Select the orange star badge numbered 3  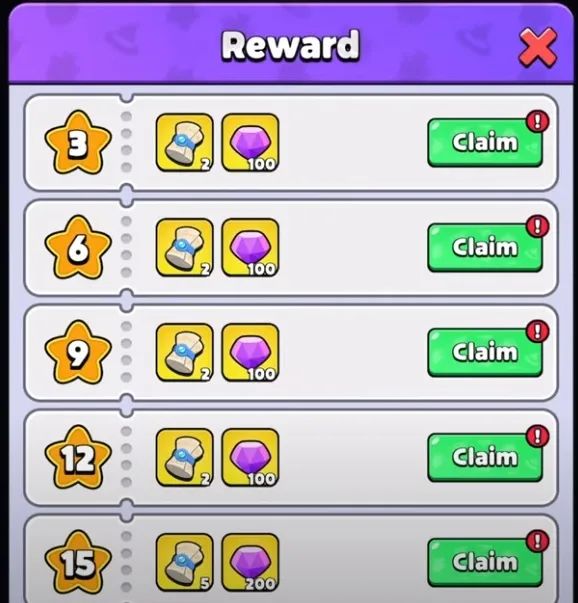[x=78, y=143]
